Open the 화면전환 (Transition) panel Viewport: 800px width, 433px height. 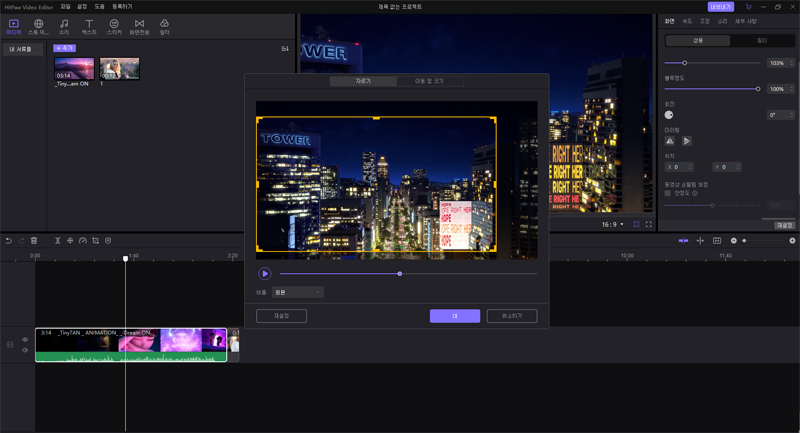139,27
